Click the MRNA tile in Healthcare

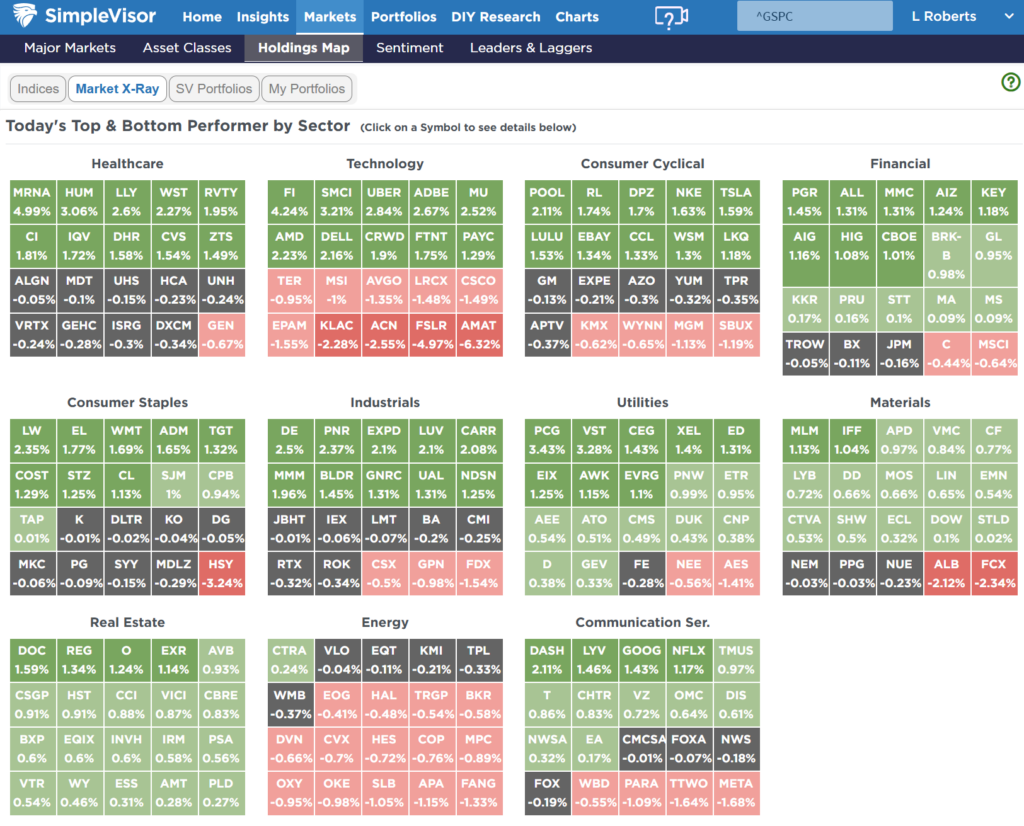tap(31, 201)
